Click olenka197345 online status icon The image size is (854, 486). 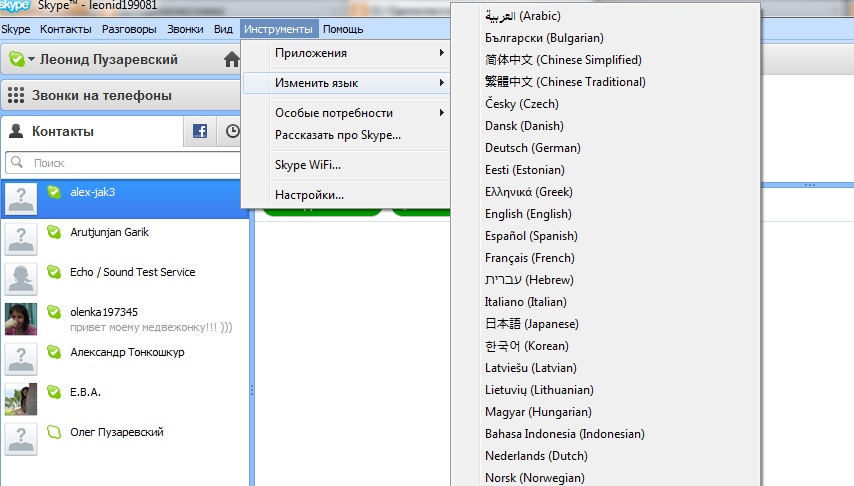click(54, 312)
